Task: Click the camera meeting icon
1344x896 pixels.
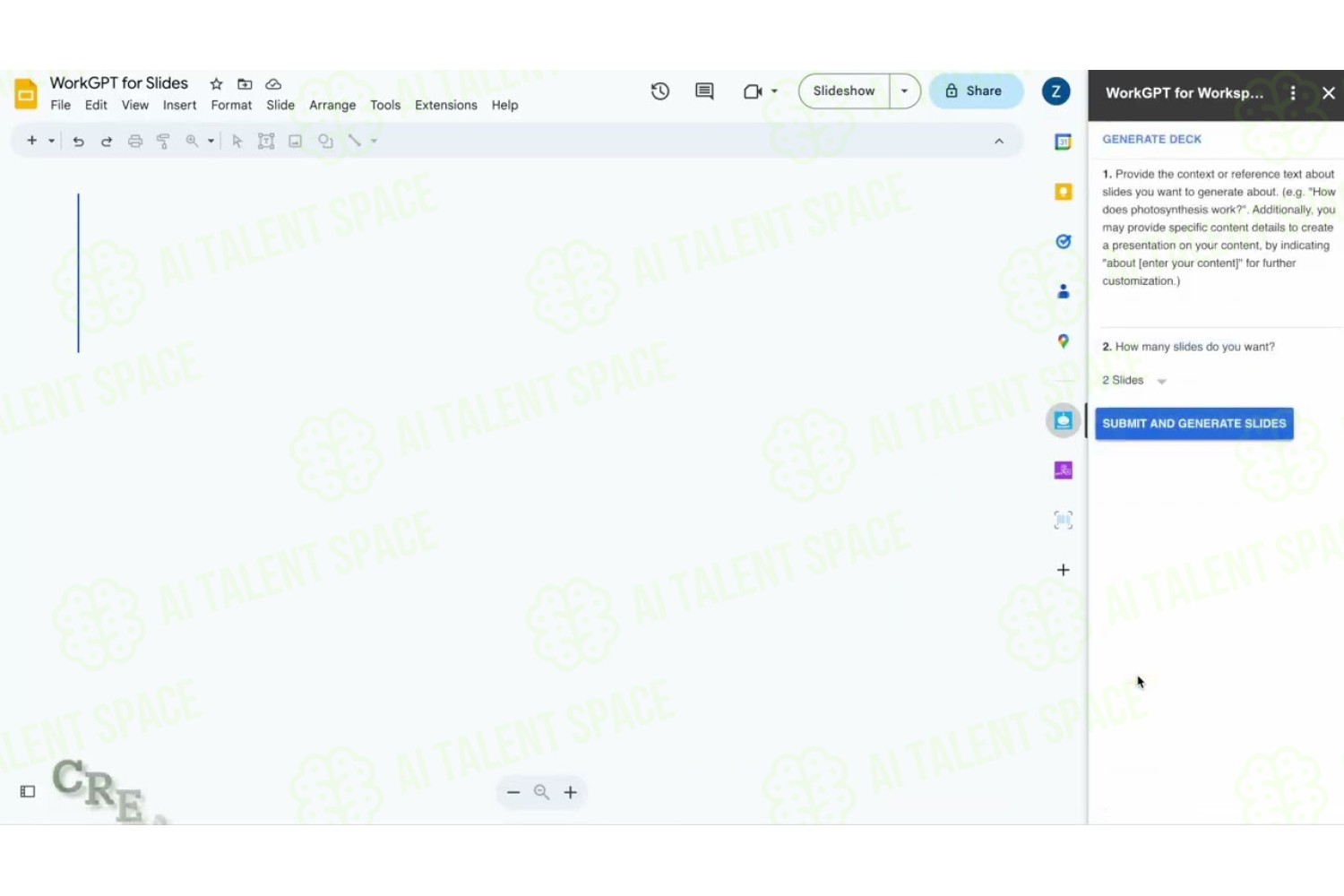Action: (753, 91)
